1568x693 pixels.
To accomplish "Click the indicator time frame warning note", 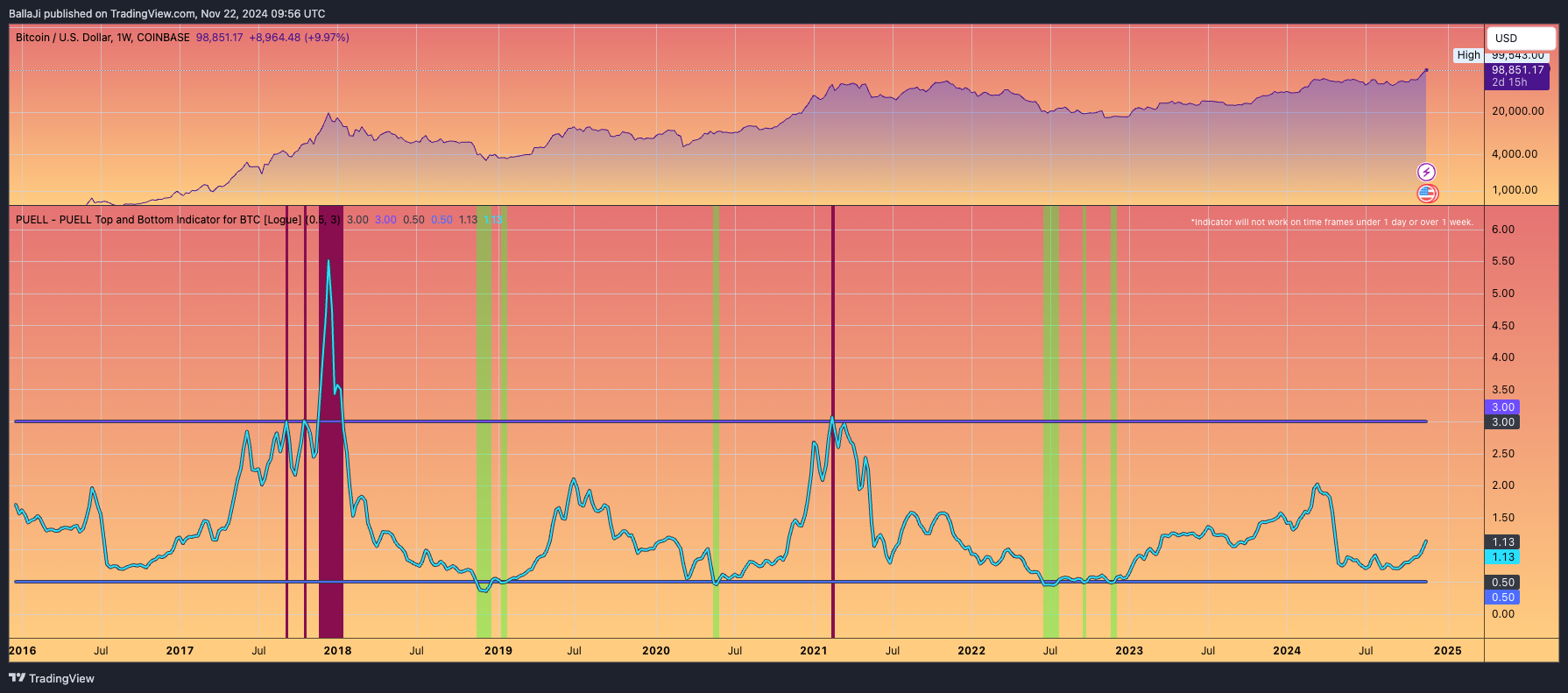I will click(1331, 223).
